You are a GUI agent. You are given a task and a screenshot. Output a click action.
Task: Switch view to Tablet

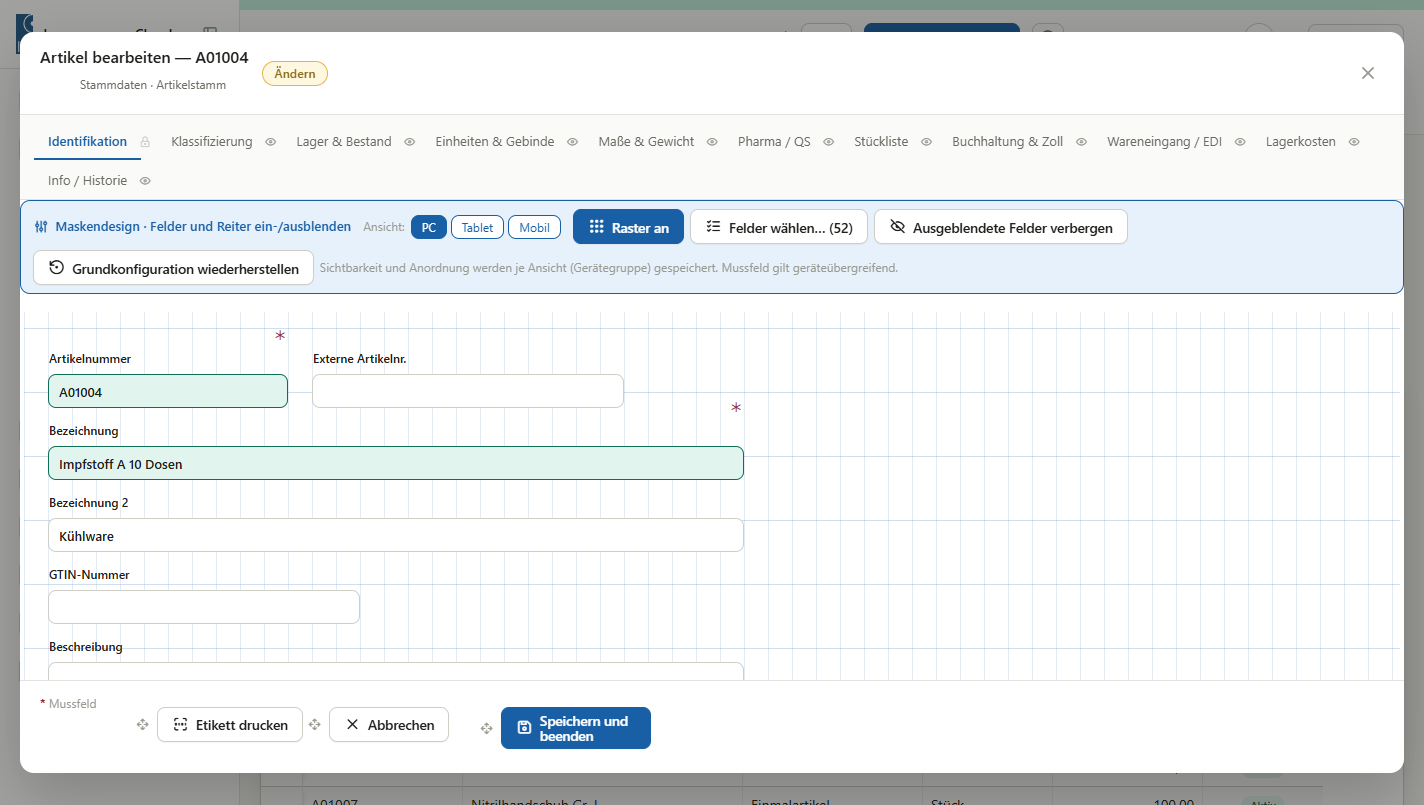[x=477, y=227]
